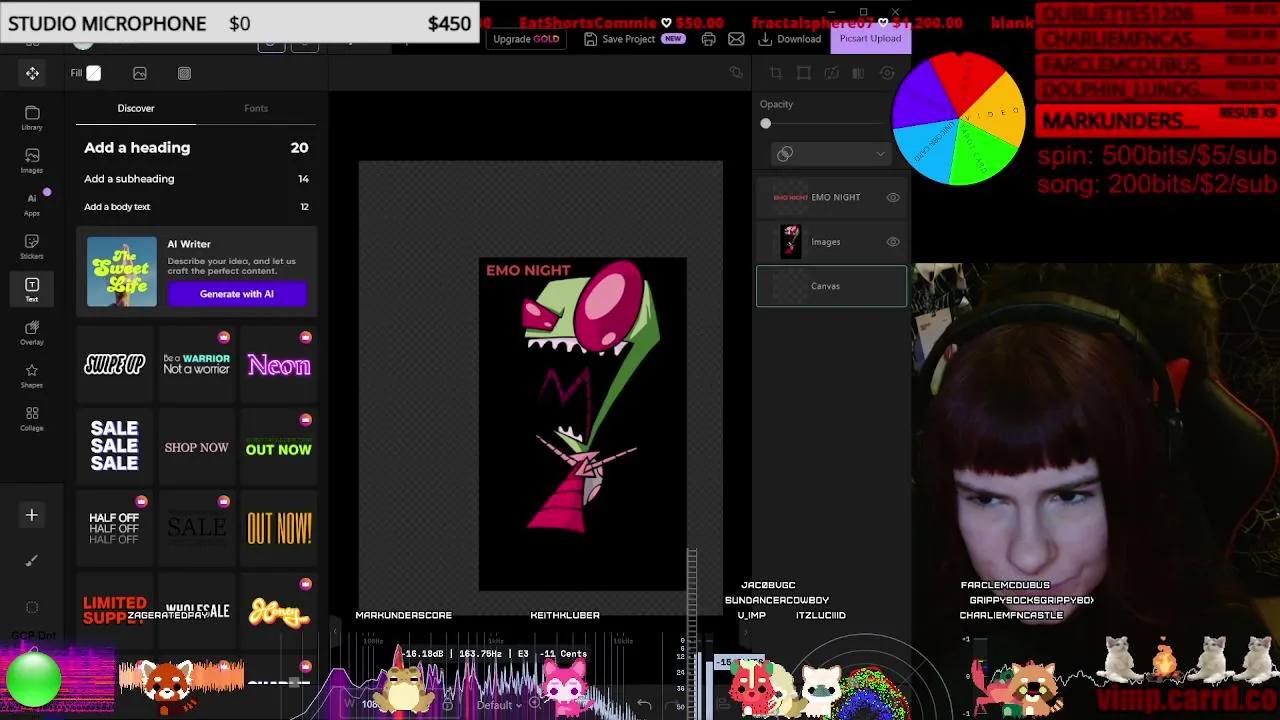Select the dashed selection tool in sidebar

tap(32, 607)
